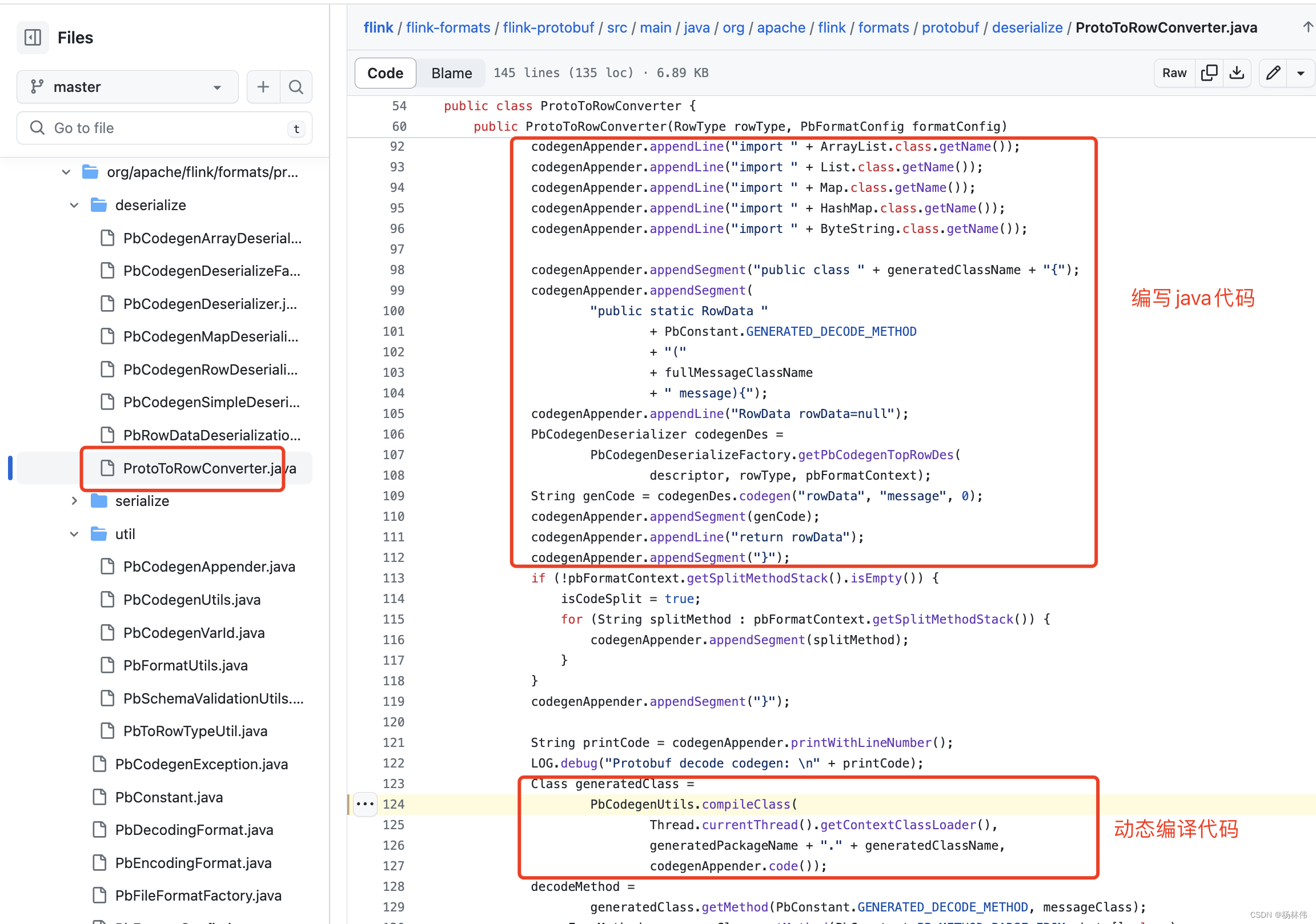
Task: Open PbCodegenUtils.java in file tree
Action: [x=191, y=600]
